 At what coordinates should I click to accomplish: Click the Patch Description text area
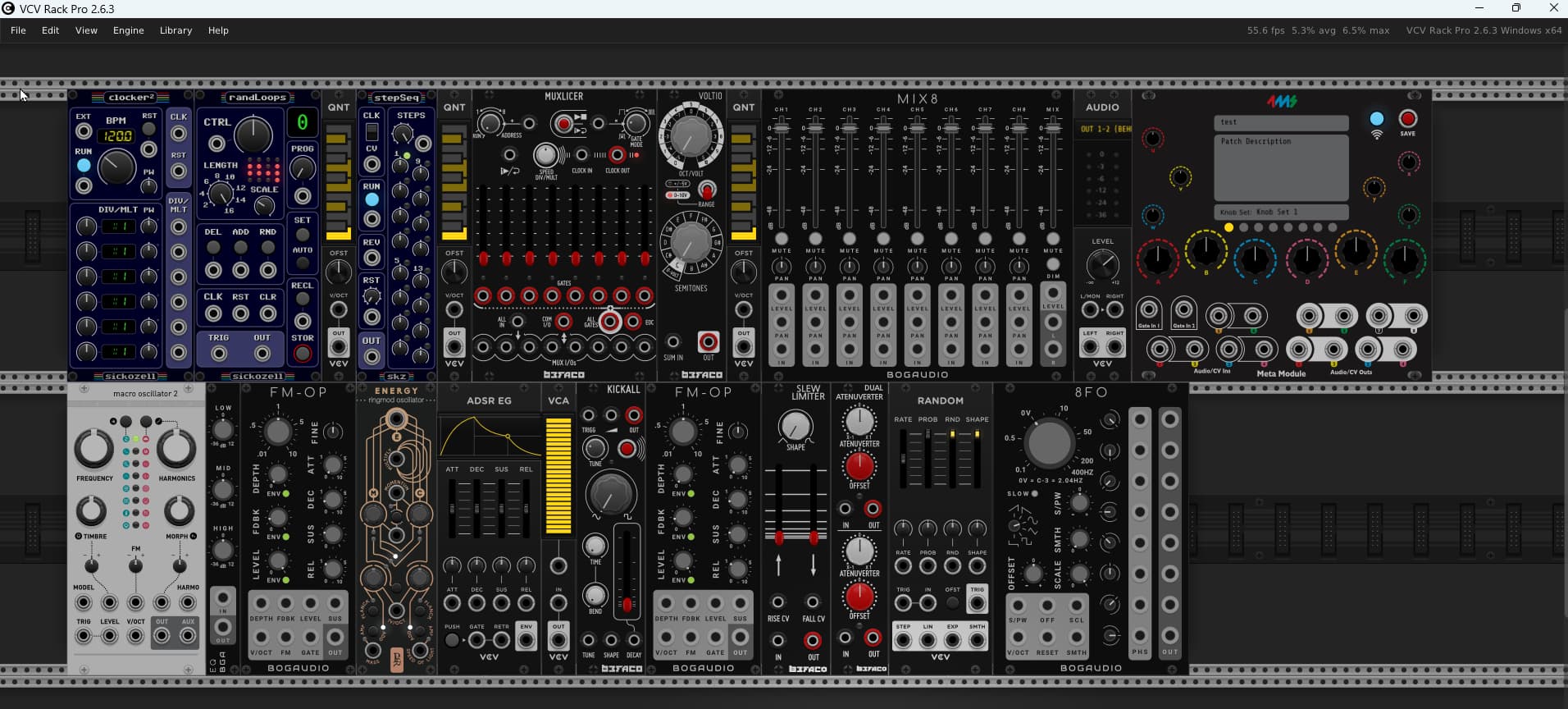tap(1281, 167)
